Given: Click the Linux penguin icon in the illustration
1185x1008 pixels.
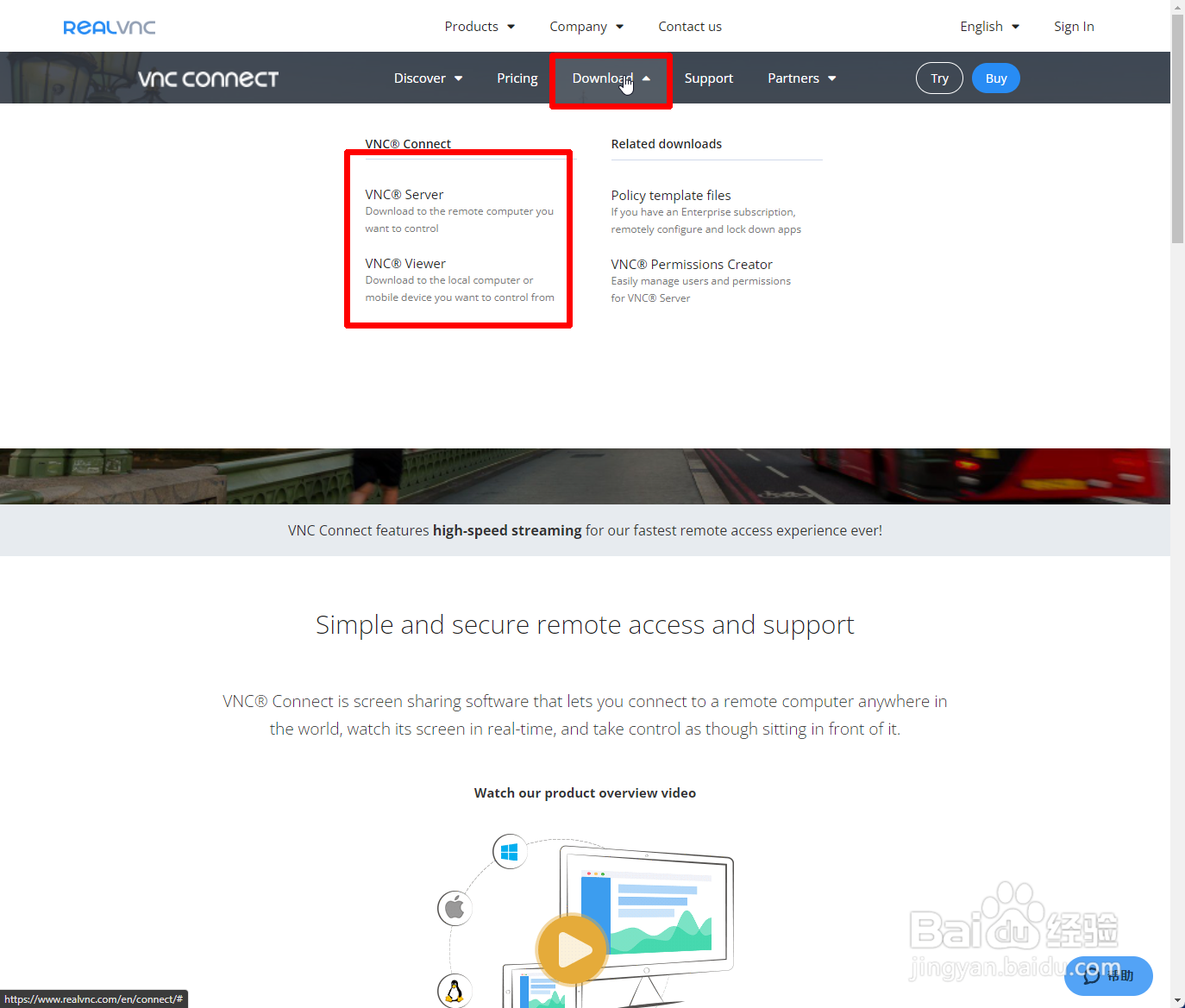Looking at the screenshot, I should (455, 991).
